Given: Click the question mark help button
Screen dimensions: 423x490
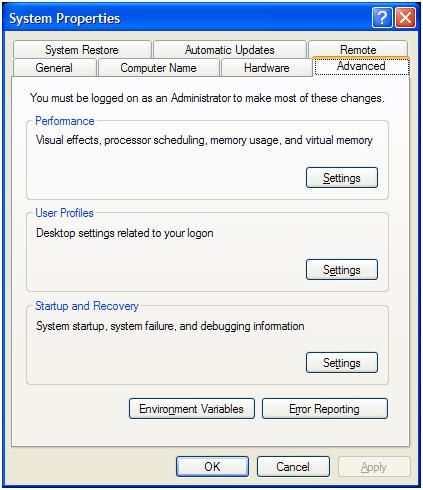Looking at the screenshot, I should coord(382,17).
